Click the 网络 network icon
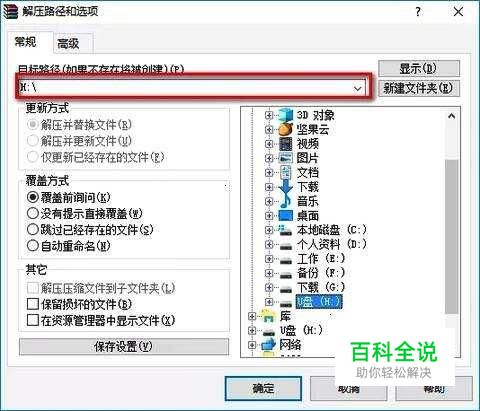Viewport: 480px width, 411px height. pos(269,344)
